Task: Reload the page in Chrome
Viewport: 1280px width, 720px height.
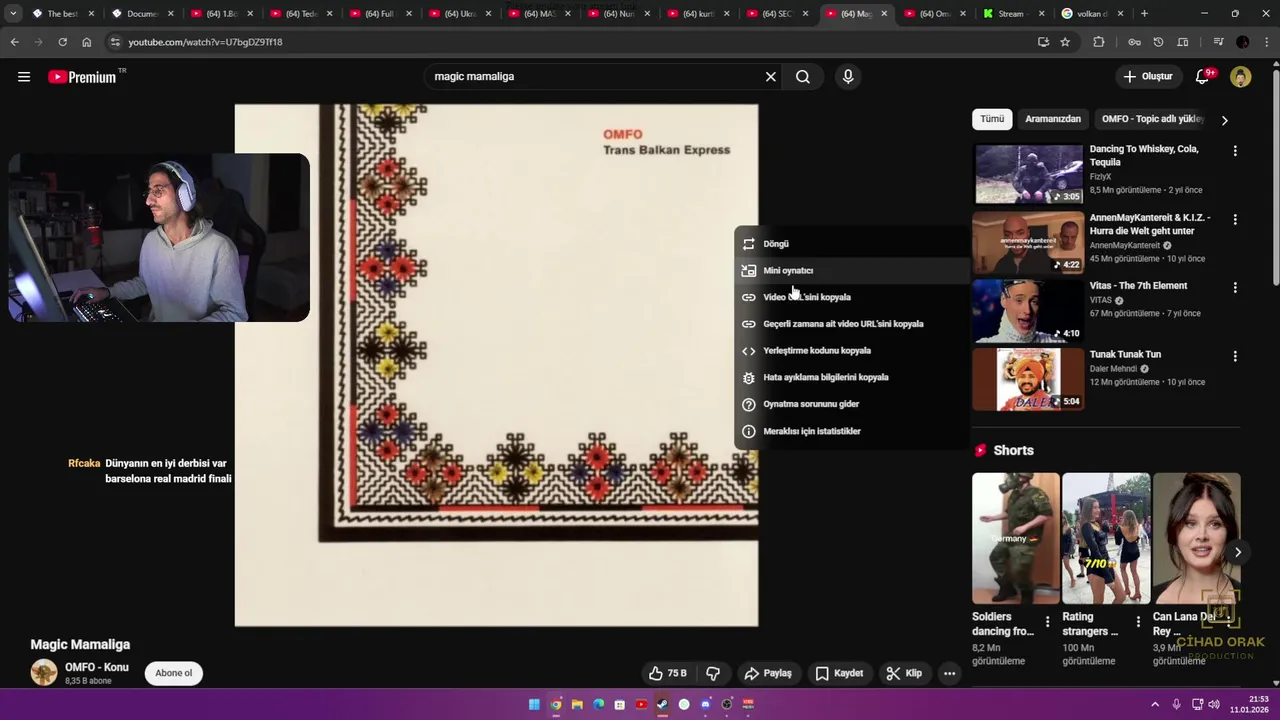Action: point(62,42)
